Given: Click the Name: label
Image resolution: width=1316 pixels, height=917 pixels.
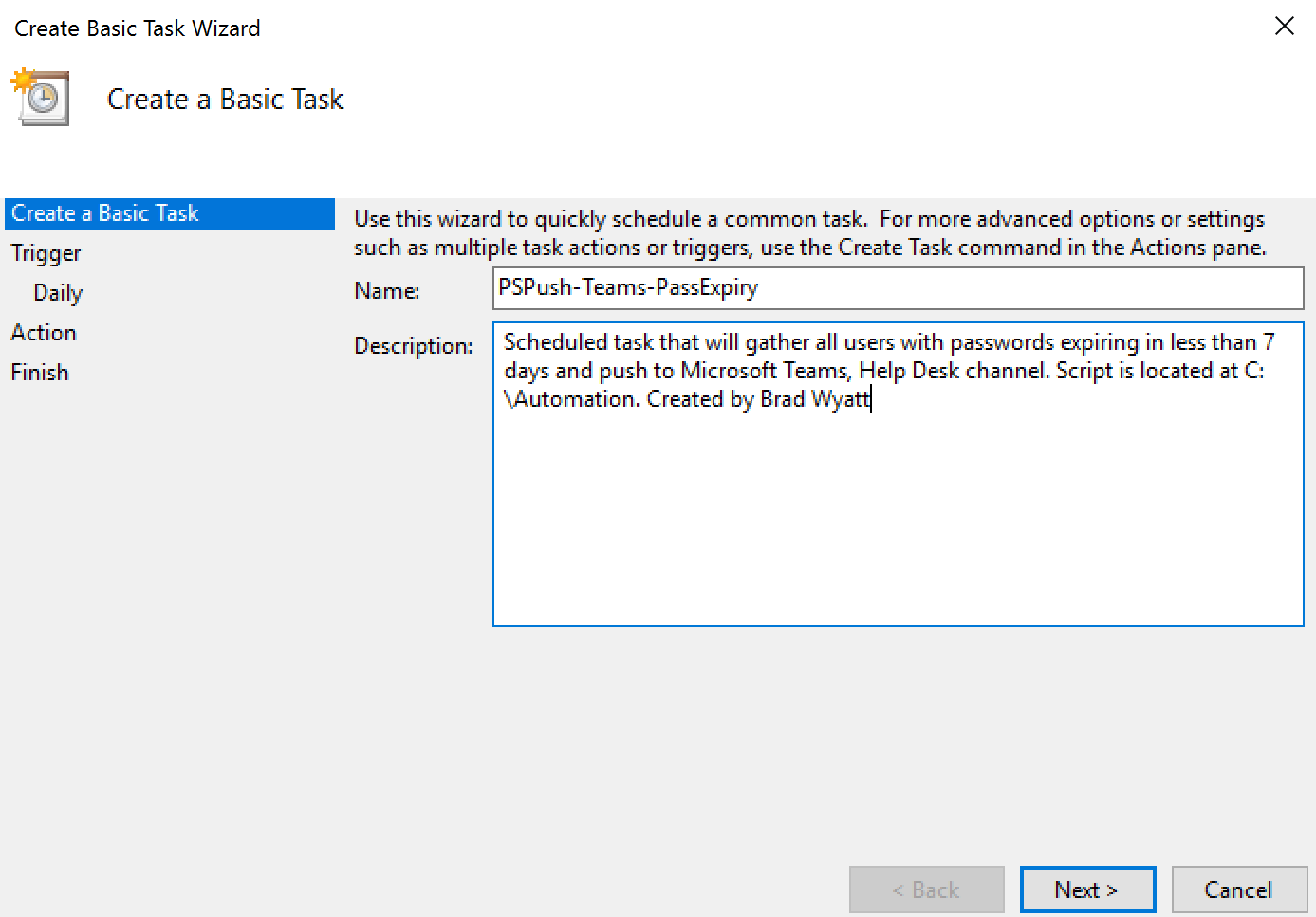Looking at the screenshot, I should tap(387, 291).
